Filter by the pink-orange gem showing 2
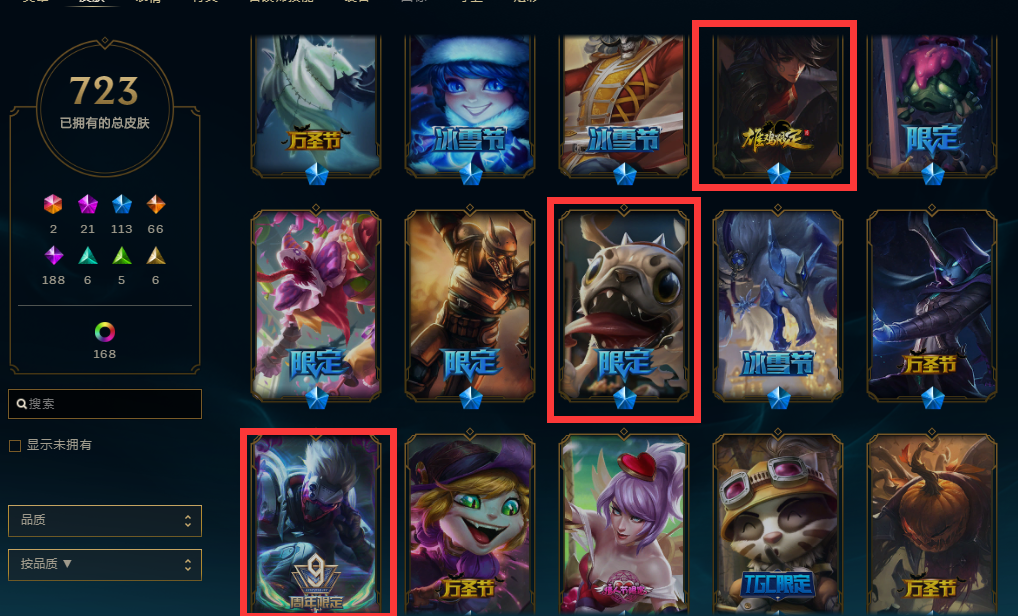The width and height of the screenshot is (1018, 616). (x=53, y=204)
